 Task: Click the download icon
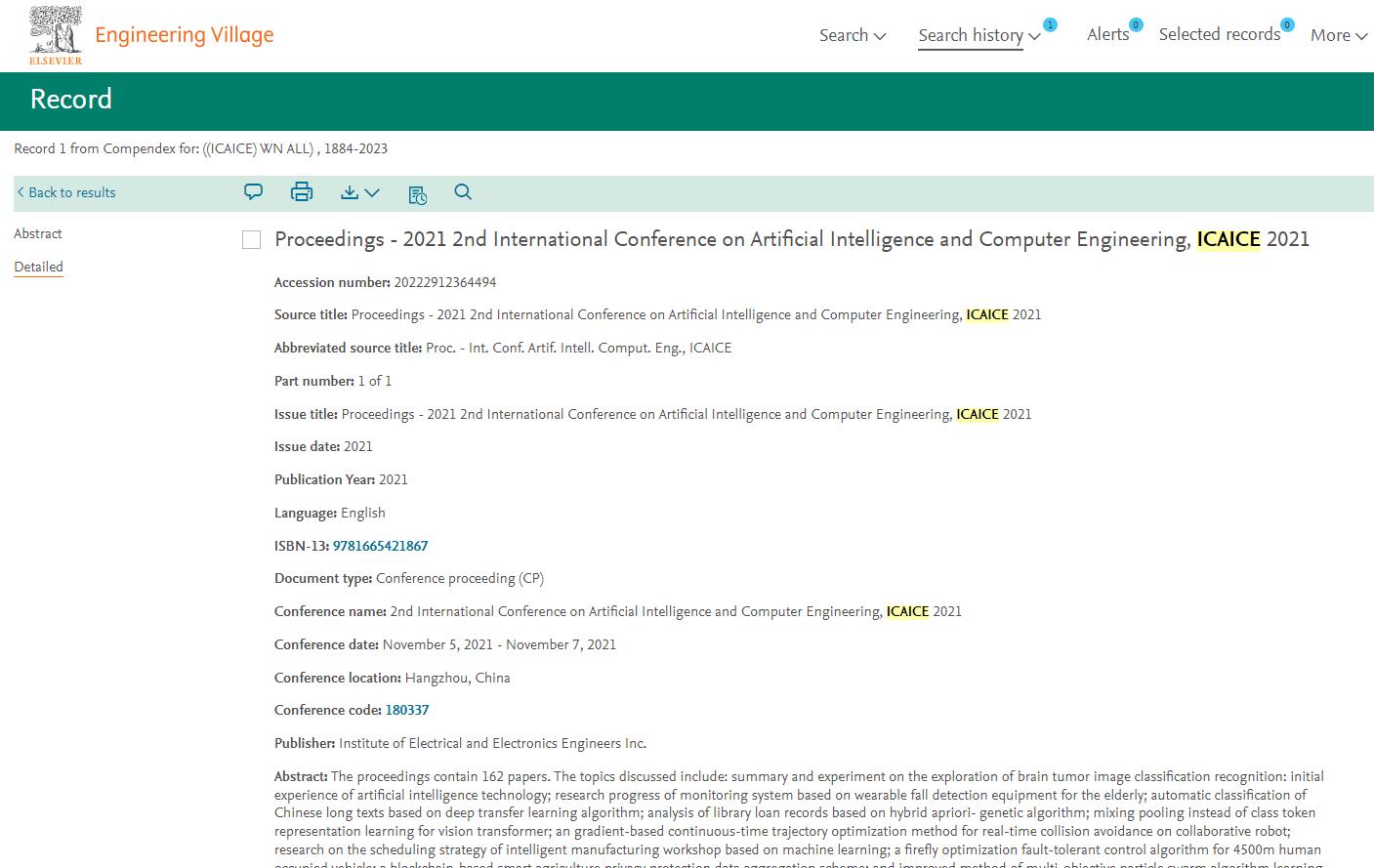pyautogui.click(x=350, y=192)
